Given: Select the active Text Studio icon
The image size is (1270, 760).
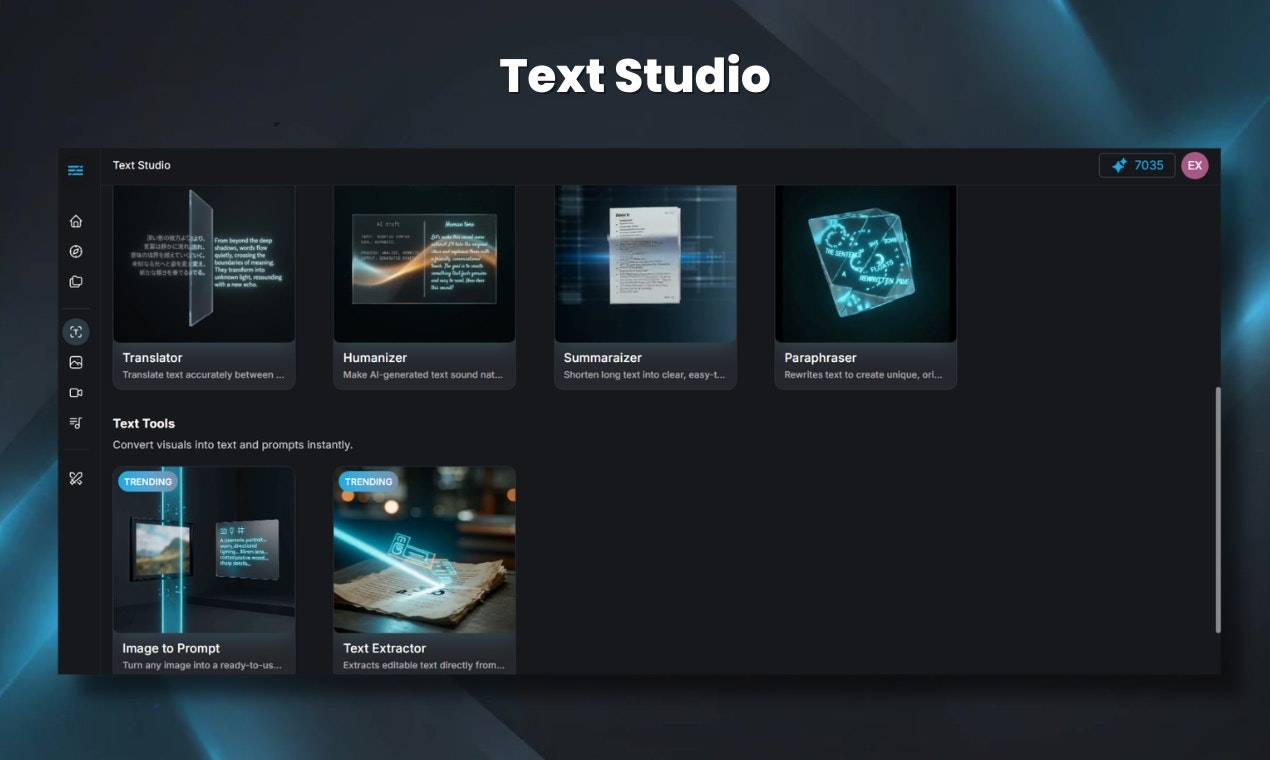Looking at the screenshot, I should pos(75,331).
